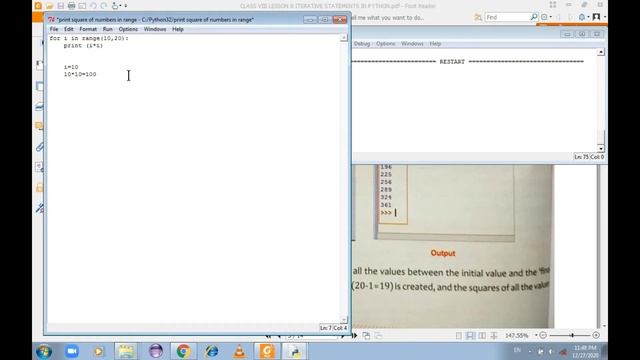Click the Foxit sidebar attachments paperclip icon
The image size is (640, 360).
pyautogui.click(x=40, y=147)
